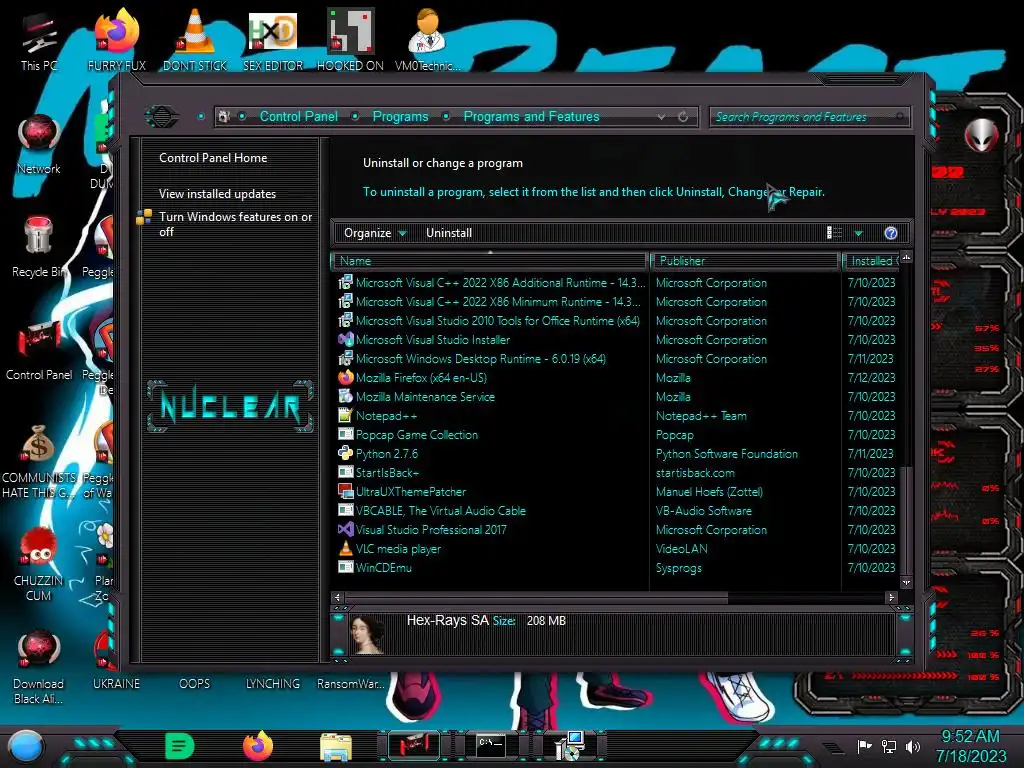Image resolution: width=1024 pixels, height=768 pixels.
Task: Select StartIsBack+ entry
Action: (387, 473)
